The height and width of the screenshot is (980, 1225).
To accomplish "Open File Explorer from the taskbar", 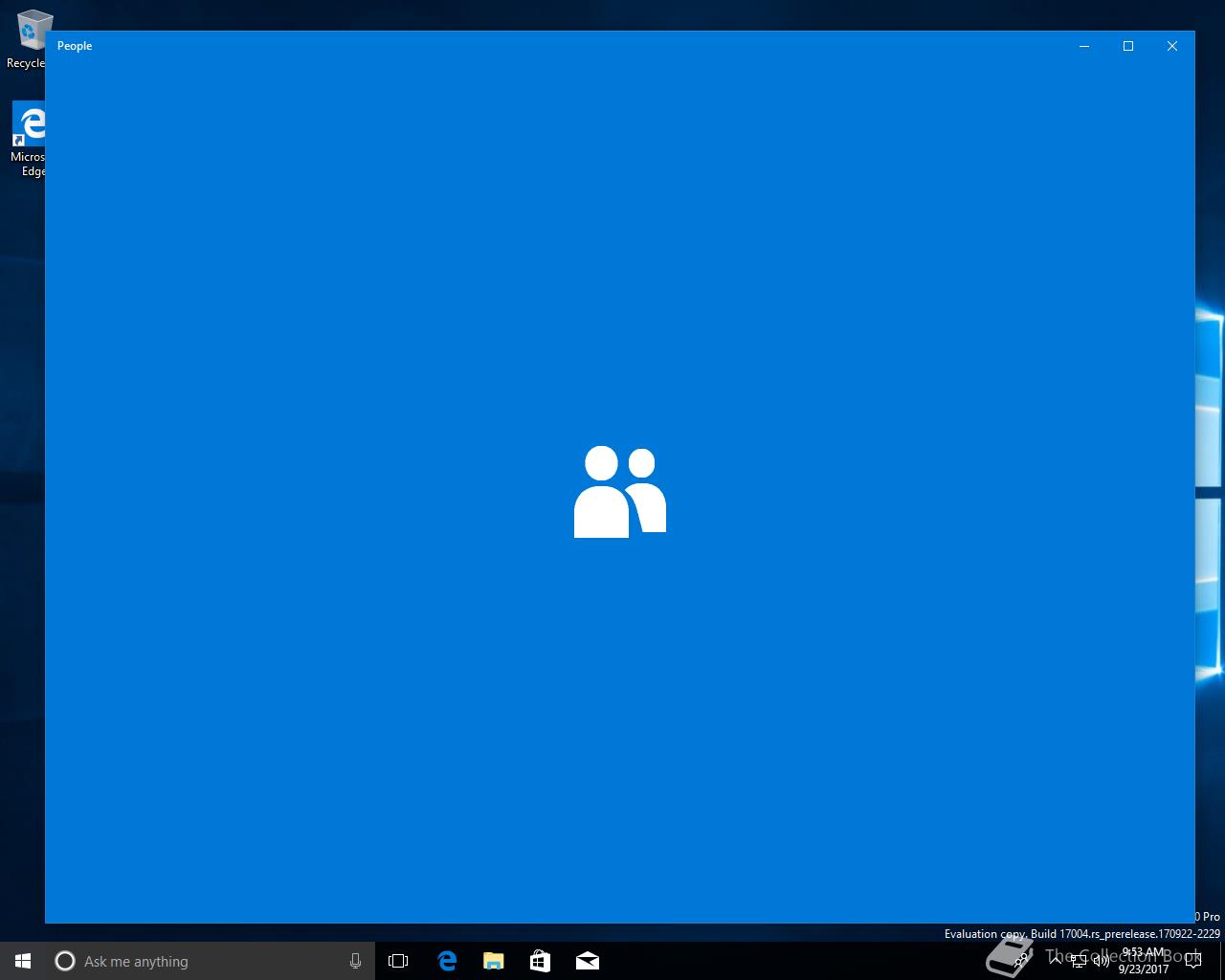I will pyautogui.click(x=493, y=961).
